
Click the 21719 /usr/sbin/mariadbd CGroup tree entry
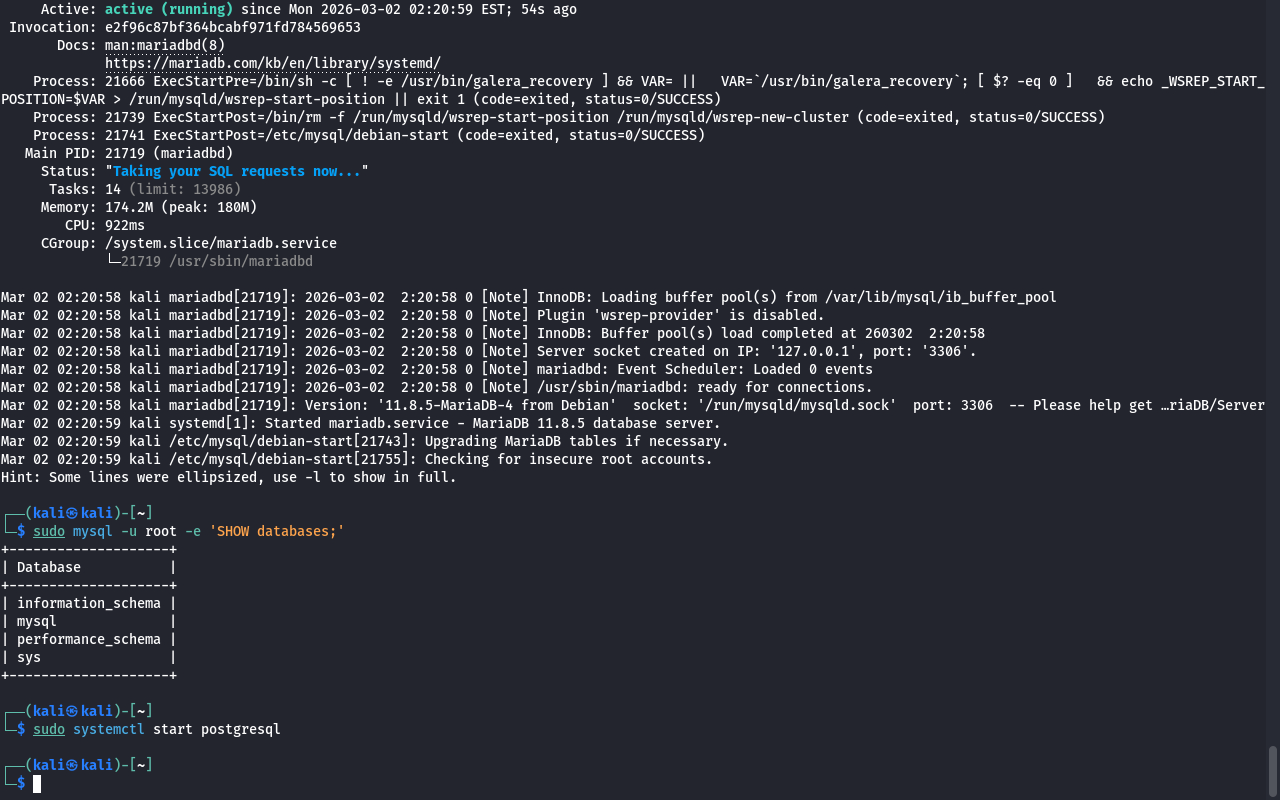216,261
